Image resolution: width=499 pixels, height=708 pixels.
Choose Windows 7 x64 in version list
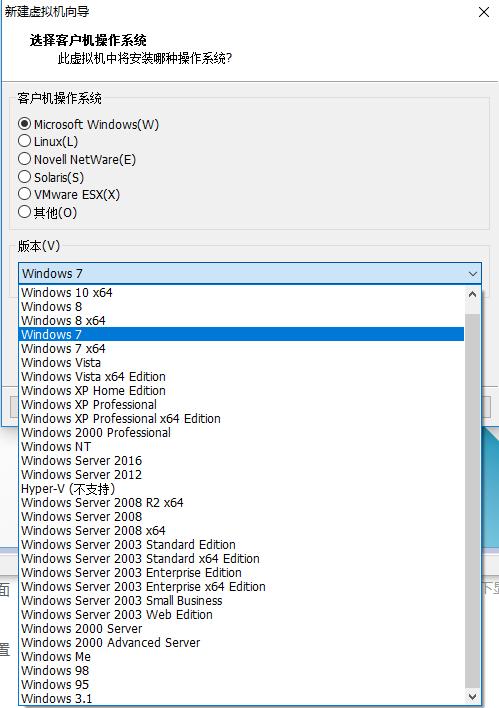[242, 349]
